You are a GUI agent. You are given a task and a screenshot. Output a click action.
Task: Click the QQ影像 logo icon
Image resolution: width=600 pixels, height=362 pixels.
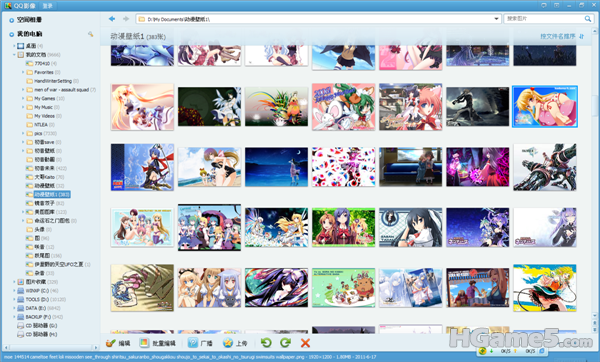tap(8, 6)
